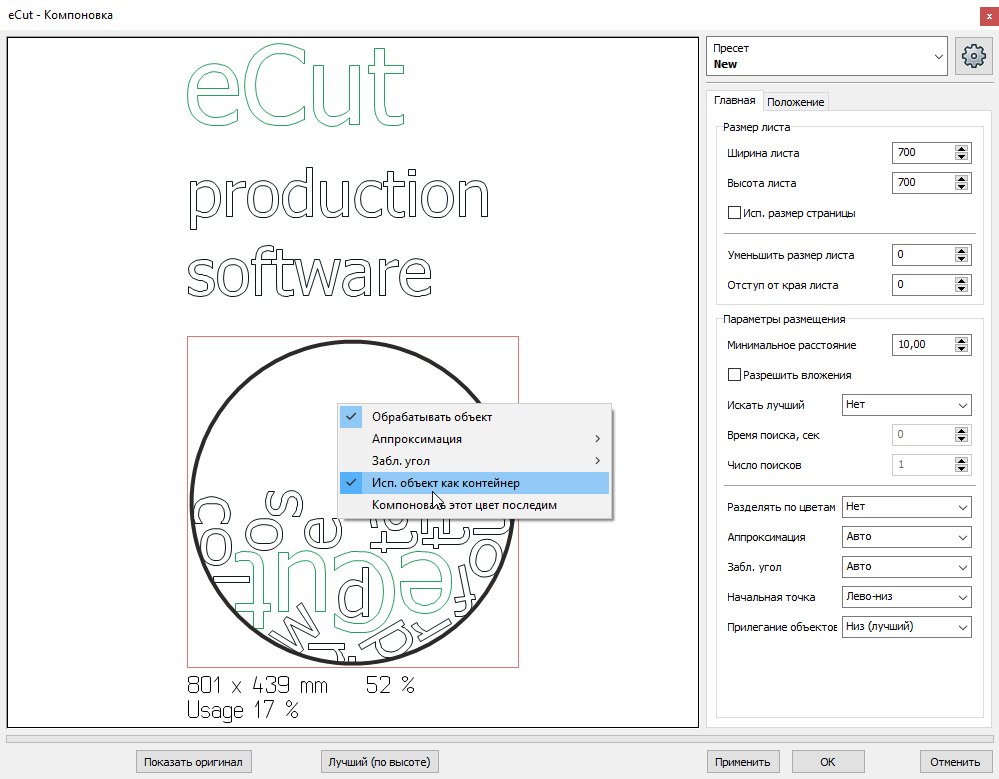Click the progress bar below preview

[x=500, y=739]
